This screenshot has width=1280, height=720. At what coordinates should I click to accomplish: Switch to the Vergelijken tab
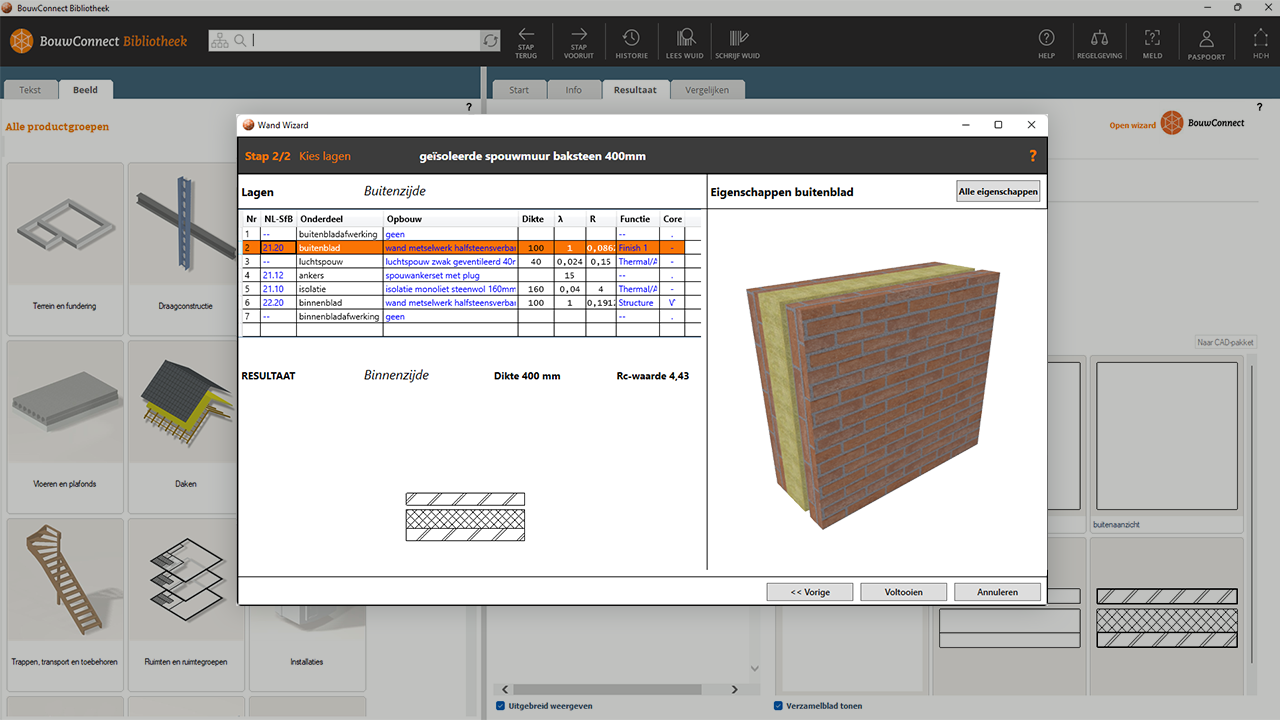pyautogui.click(x=707, y=90)
